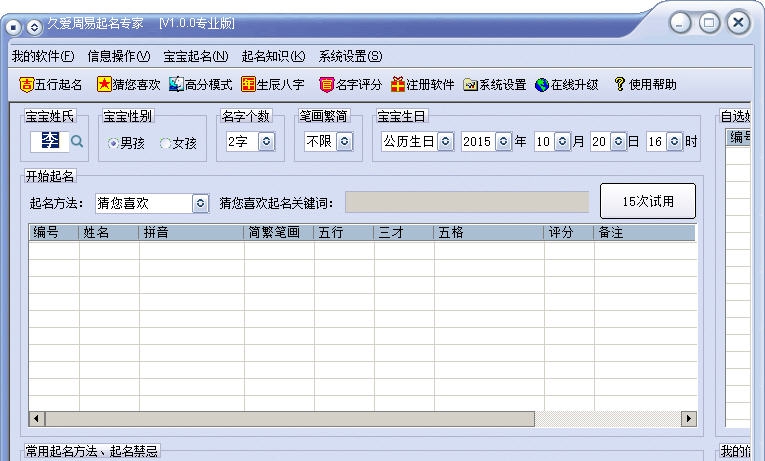Open the 信息操作(V) menu

[119, 56]
